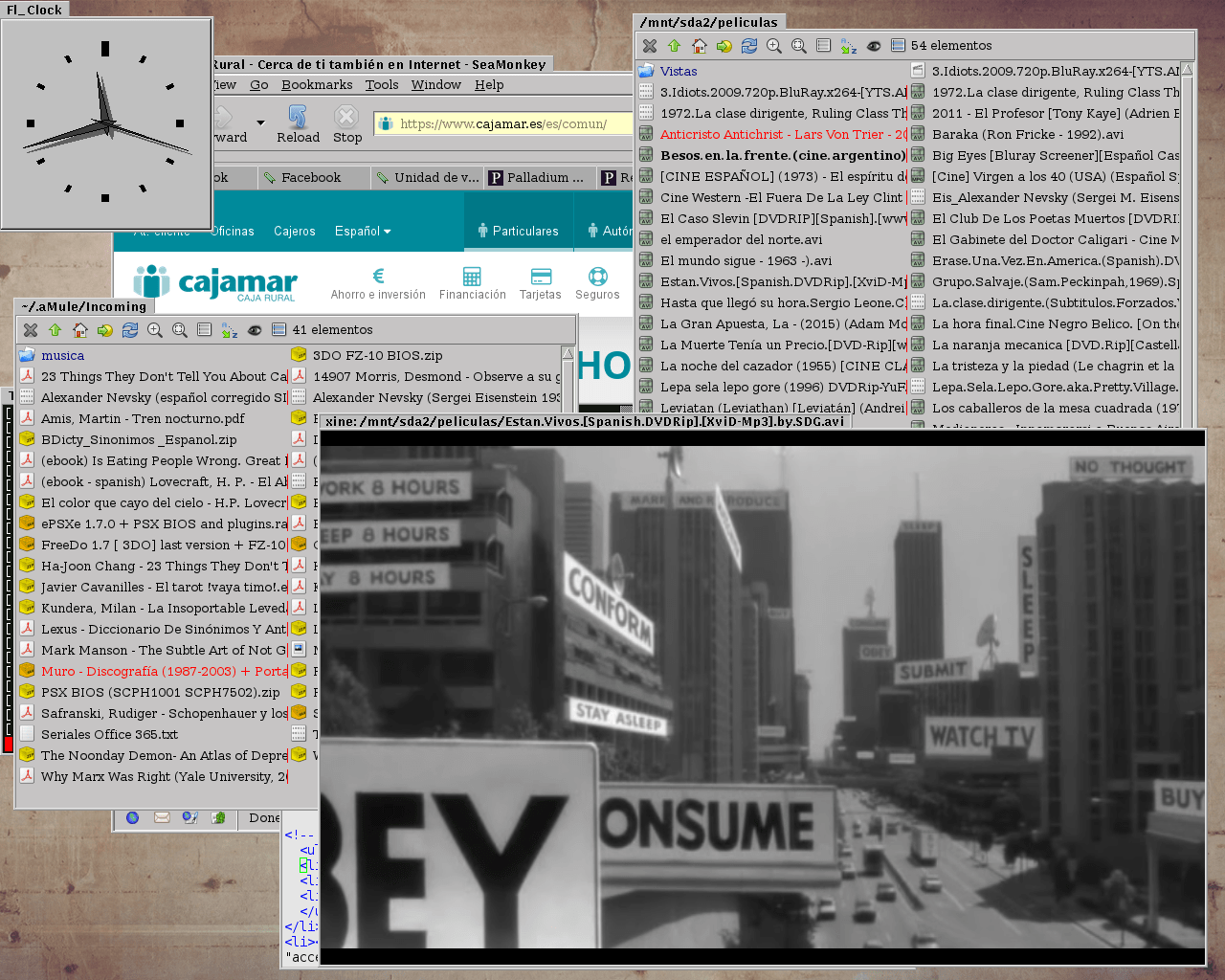Open home folder in peliculas file manager
This screenshot has width=1225, height=980.
[x=700, y=46]
